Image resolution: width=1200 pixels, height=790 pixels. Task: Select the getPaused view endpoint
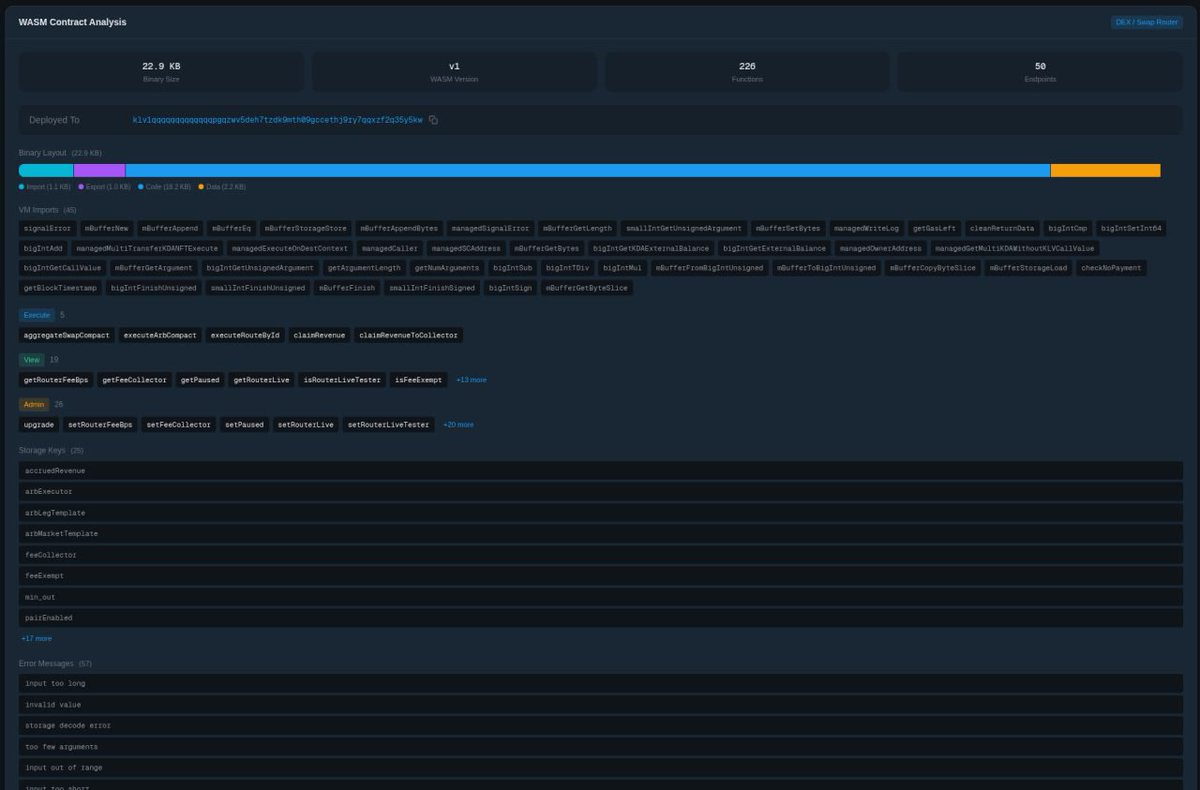(x=200, y=380)
